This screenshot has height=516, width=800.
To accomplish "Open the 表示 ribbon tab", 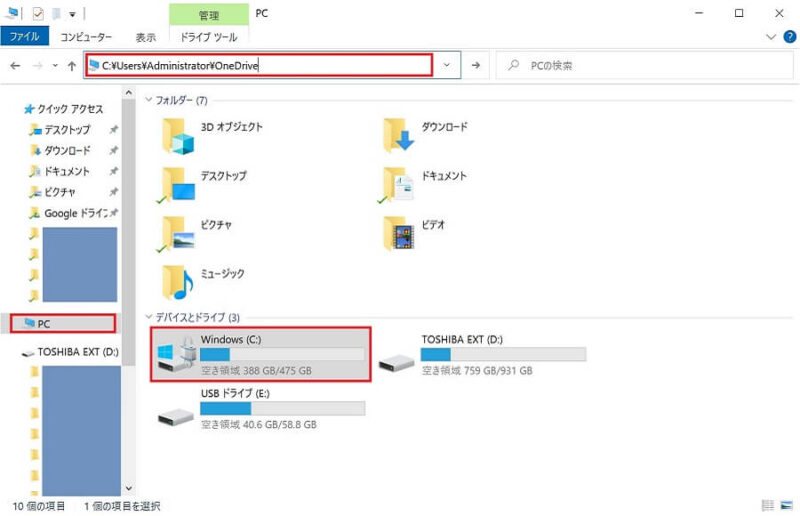I will click(145, 37).
